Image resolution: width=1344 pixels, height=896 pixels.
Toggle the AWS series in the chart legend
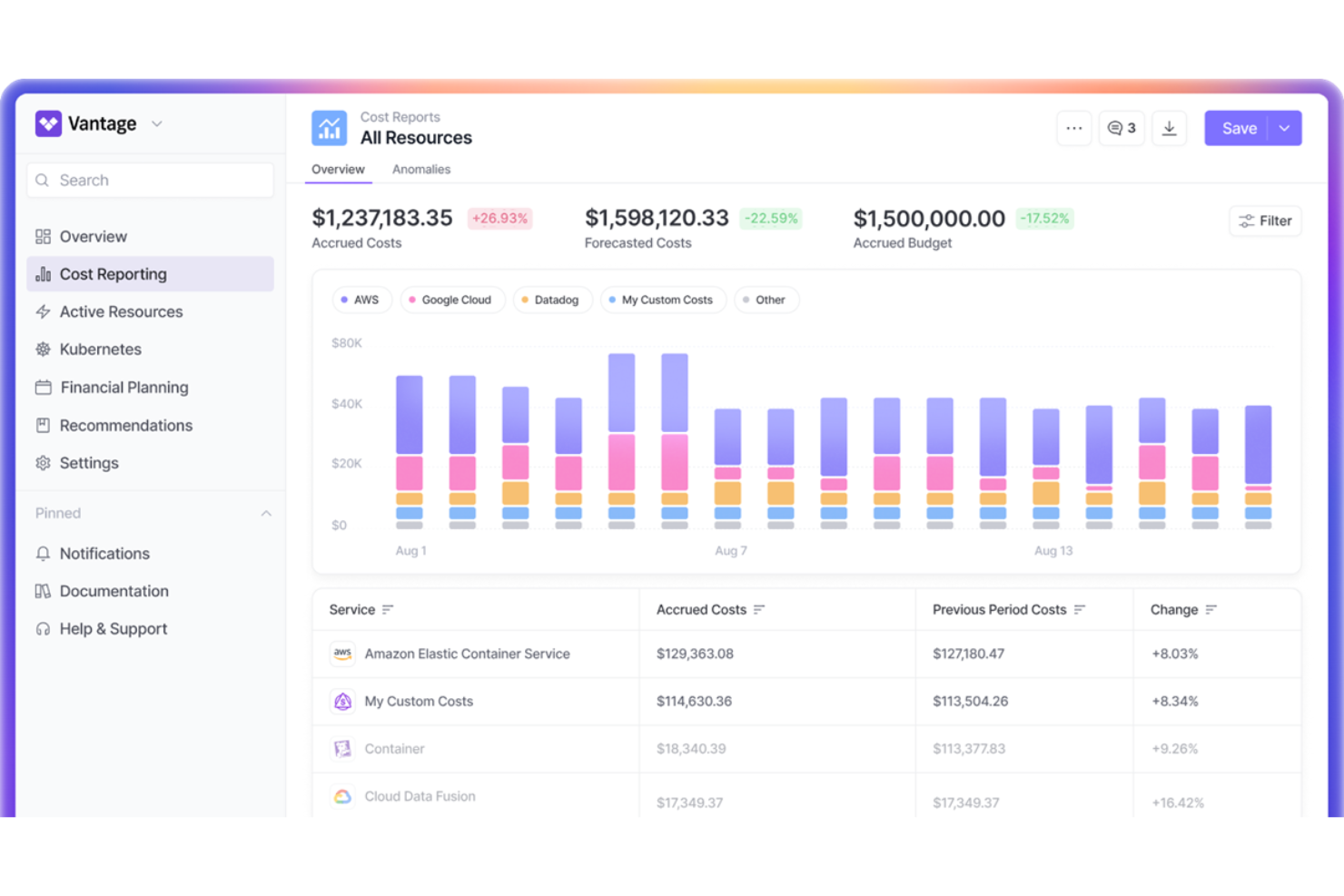(361, 300)
